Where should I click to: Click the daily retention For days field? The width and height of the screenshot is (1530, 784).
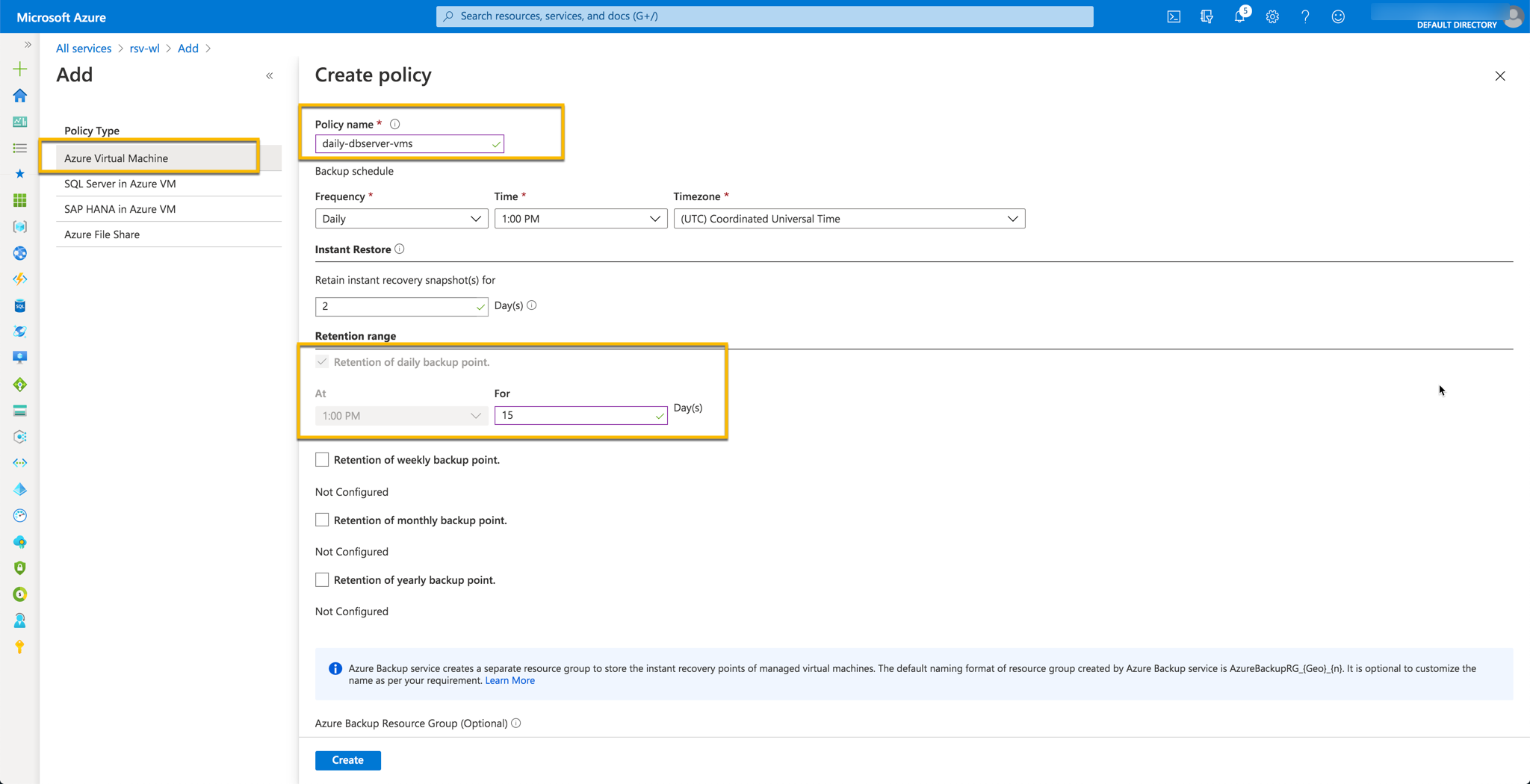[x=580, y=415]
